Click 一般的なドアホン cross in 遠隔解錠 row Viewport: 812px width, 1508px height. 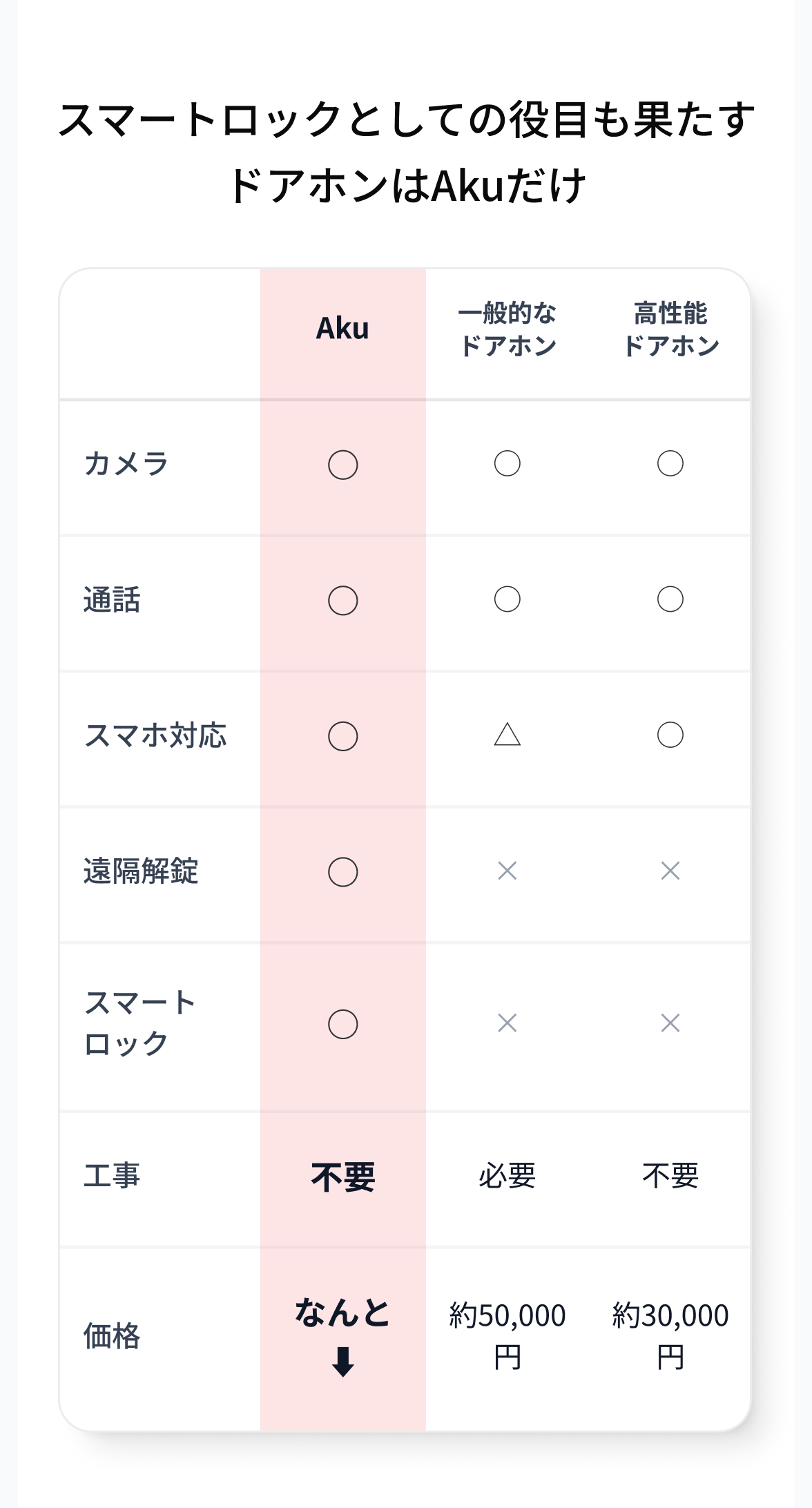[x=507, y=871]
